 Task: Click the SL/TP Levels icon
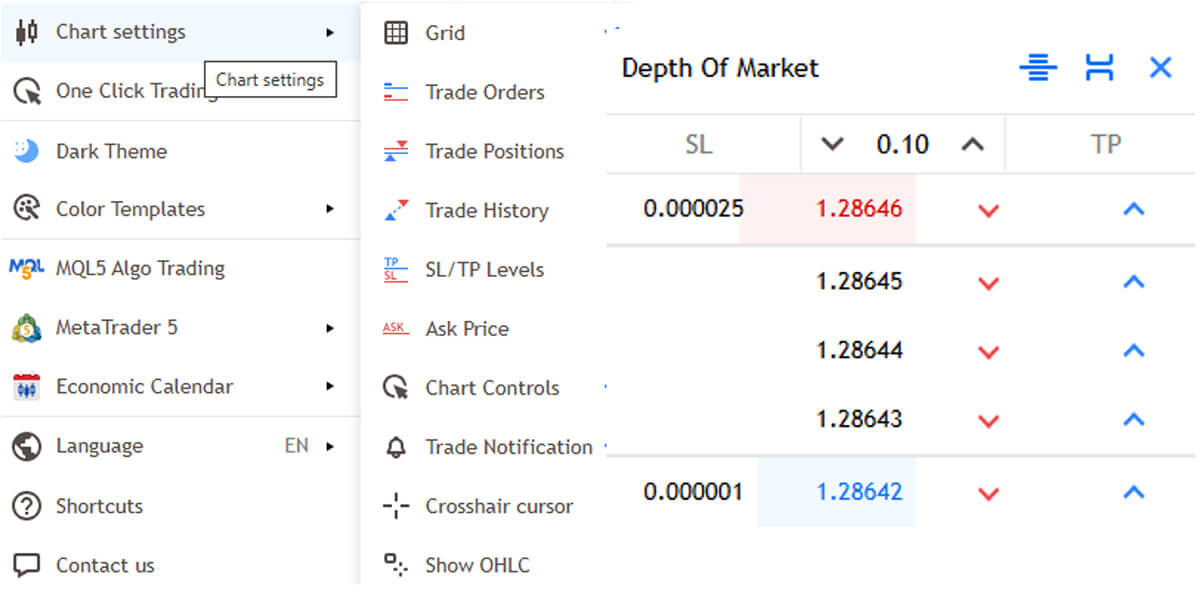click(396, 270)
